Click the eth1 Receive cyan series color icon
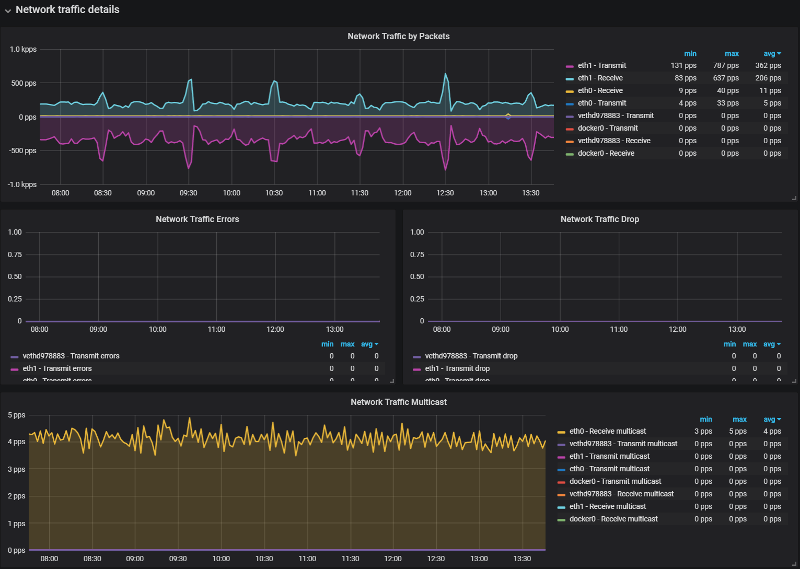 coord(570,78)
